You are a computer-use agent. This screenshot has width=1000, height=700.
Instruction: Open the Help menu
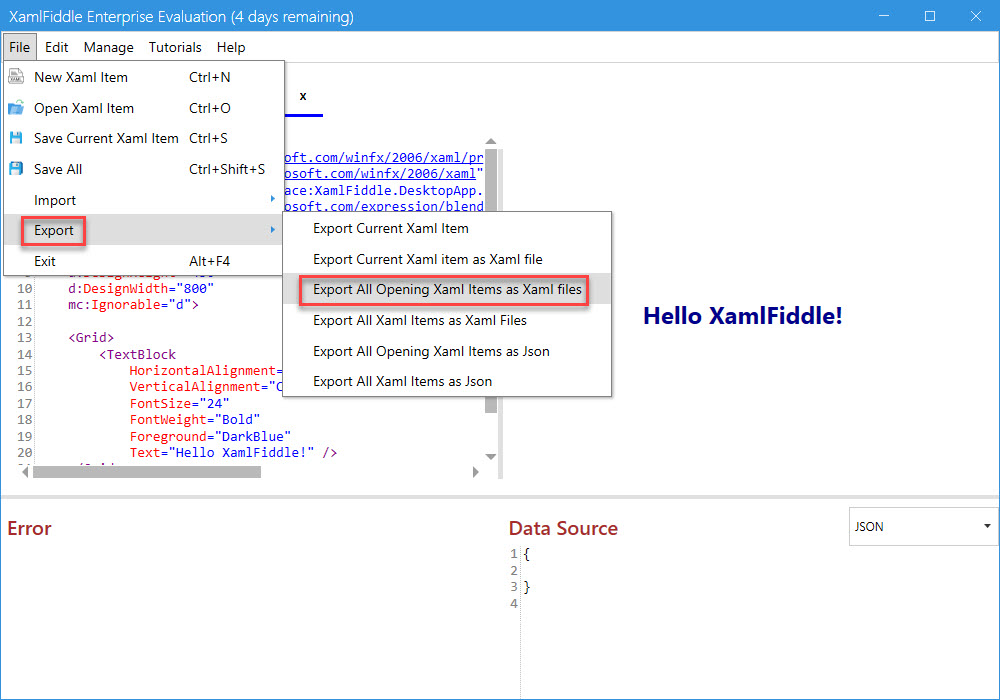click(x=231, y=47)
